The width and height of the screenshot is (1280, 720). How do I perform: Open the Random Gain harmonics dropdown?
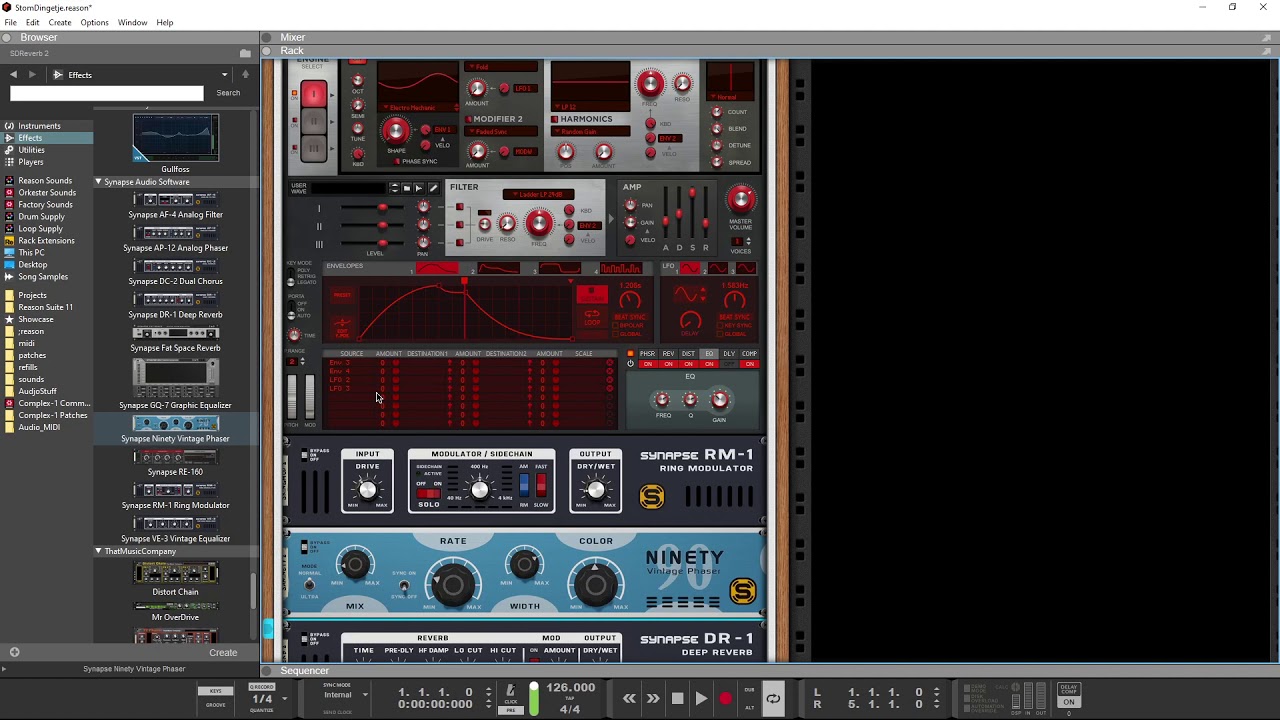point(590,131)
